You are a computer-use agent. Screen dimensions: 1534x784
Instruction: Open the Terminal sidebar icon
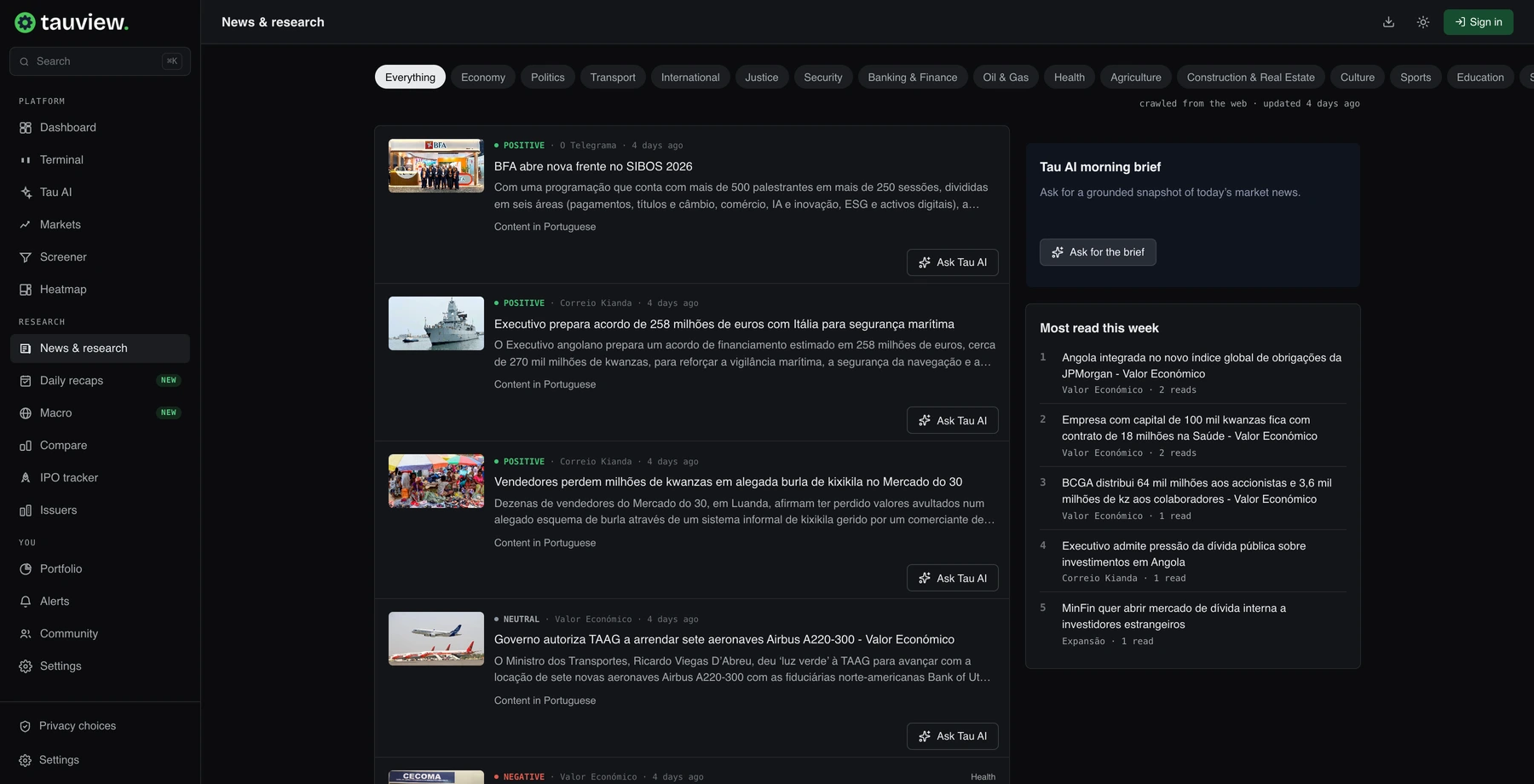(26, 160)
